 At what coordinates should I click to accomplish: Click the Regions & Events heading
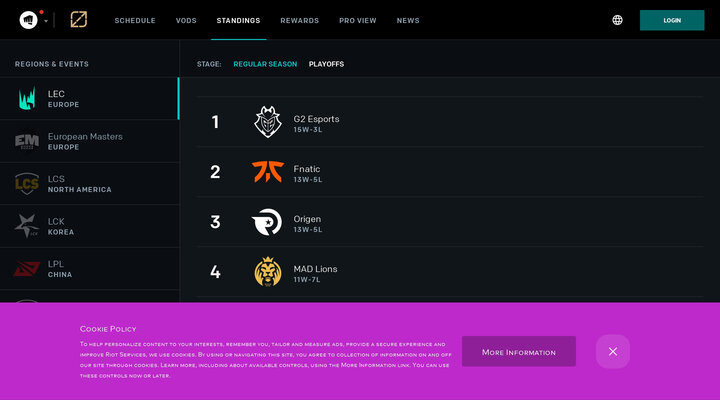coord(52,64)
